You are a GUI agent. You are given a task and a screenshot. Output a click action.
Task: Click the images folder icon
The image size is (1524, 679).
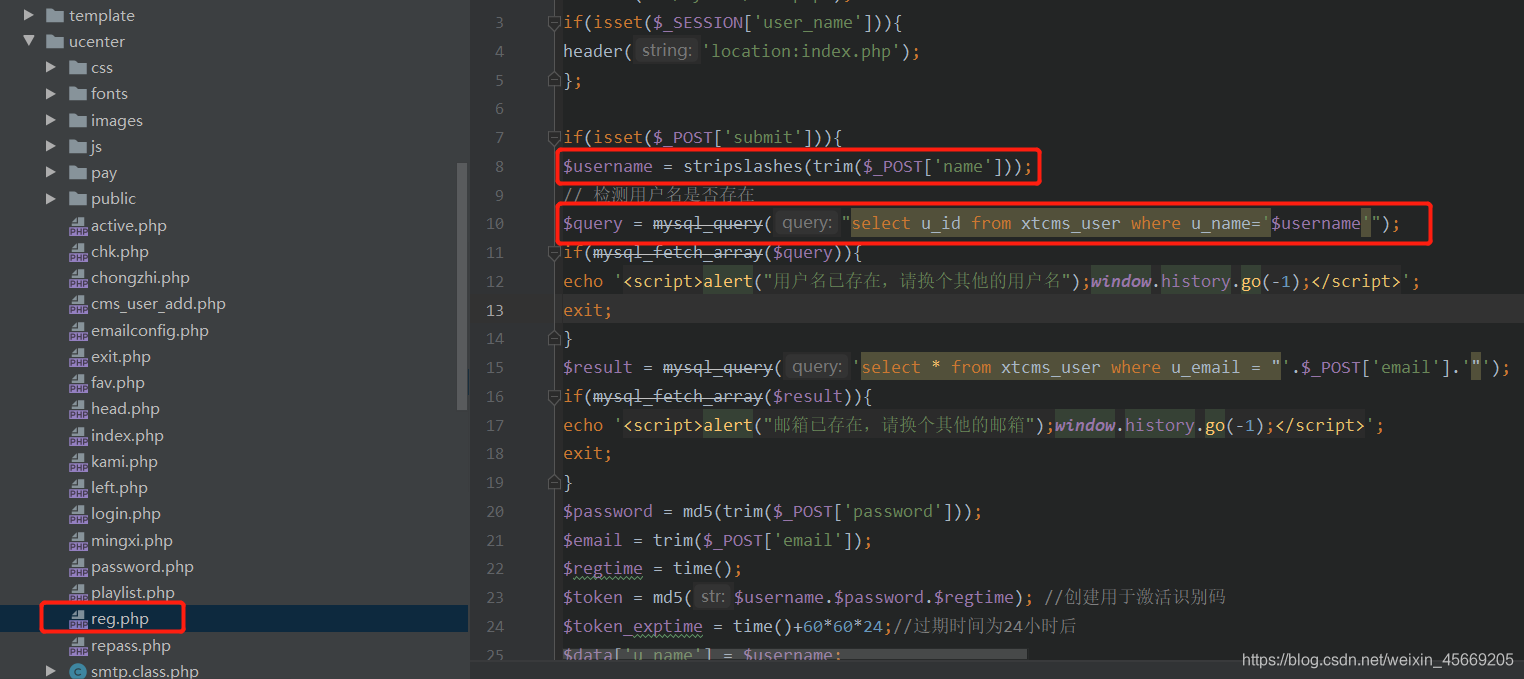pos(78,120)
